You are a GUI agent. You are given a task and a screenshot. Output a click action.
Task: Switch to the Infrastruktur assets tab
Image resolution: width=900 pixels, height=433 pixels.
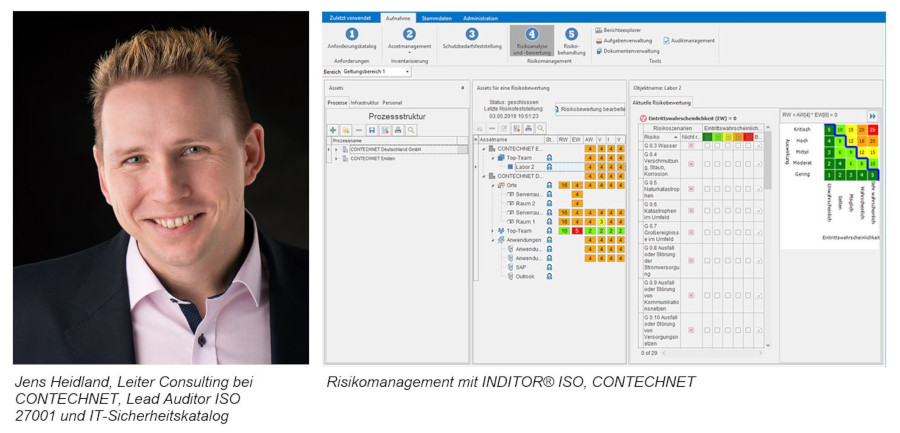[364, 102]
